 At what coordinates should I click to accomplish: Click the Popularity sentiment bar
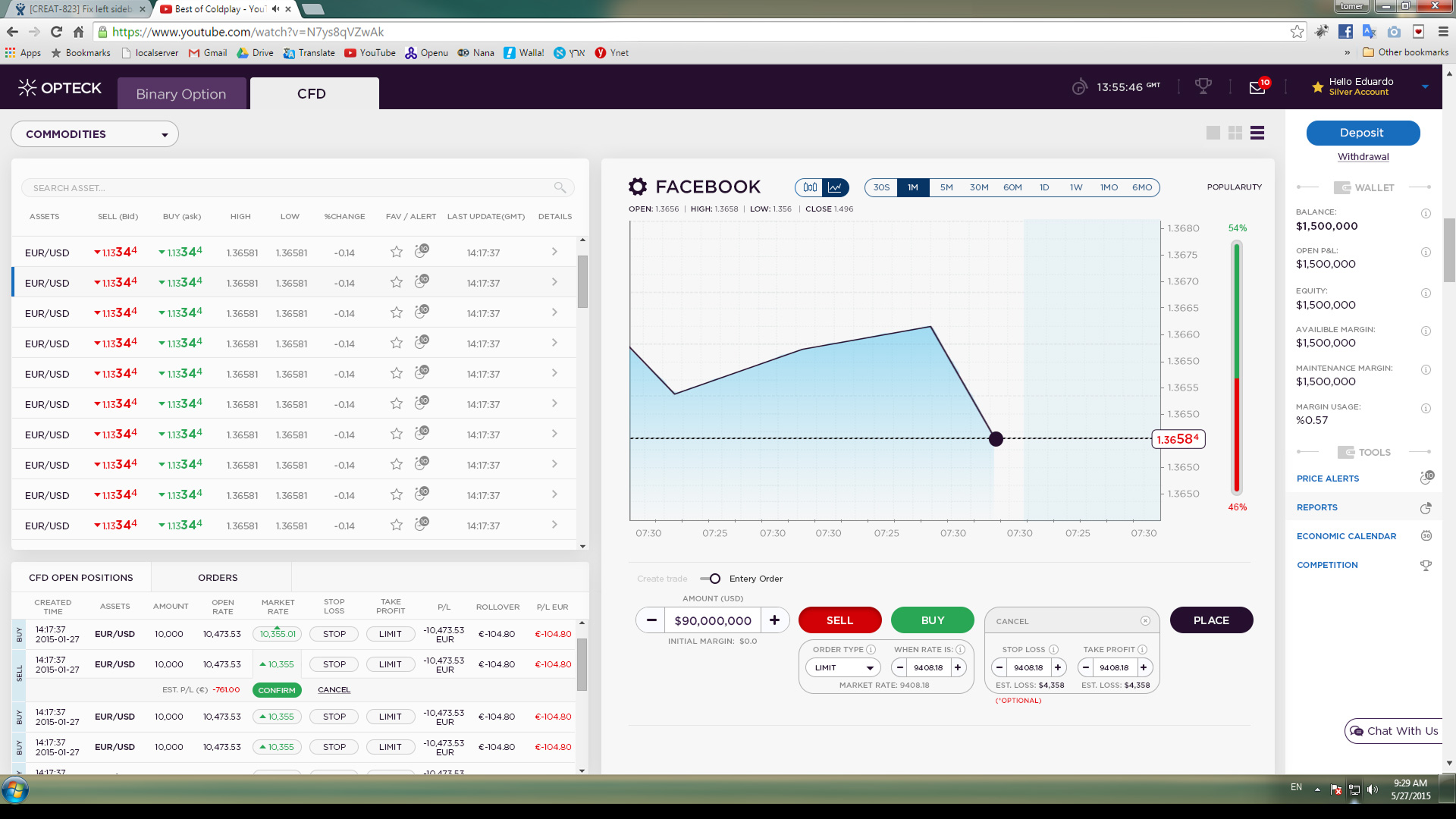pos(1237,368)
